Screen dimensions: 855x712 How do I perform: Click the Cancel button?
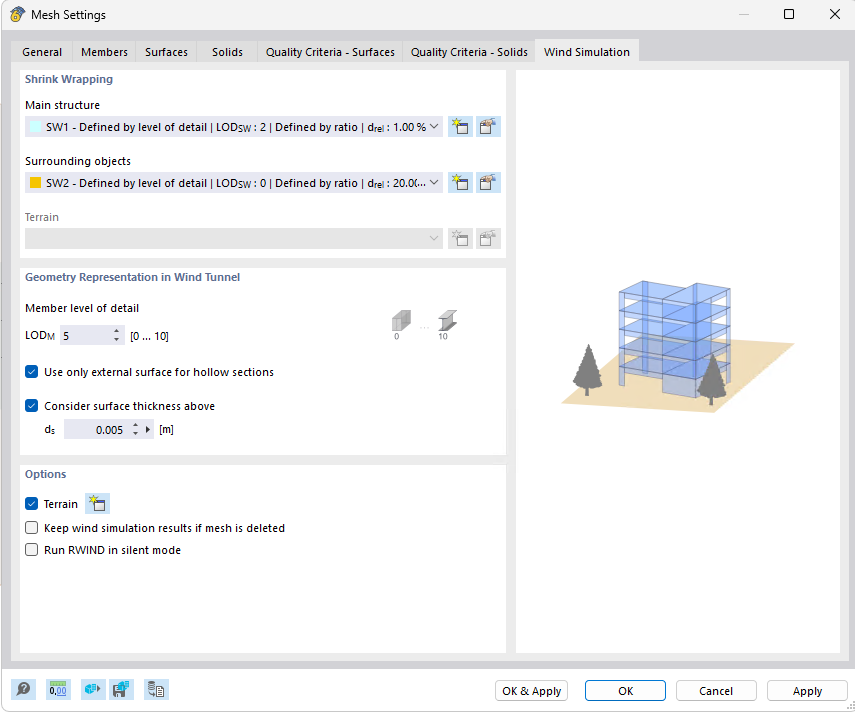pyautogui.click(x=716, y=691)
